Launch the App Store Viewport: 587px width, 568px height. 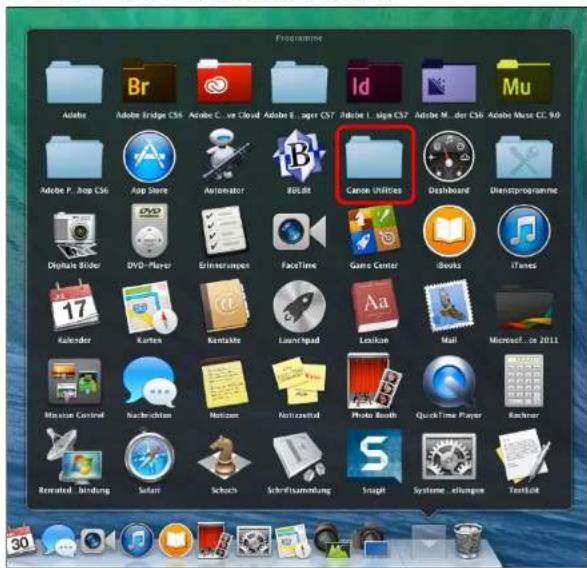[149, 157]
